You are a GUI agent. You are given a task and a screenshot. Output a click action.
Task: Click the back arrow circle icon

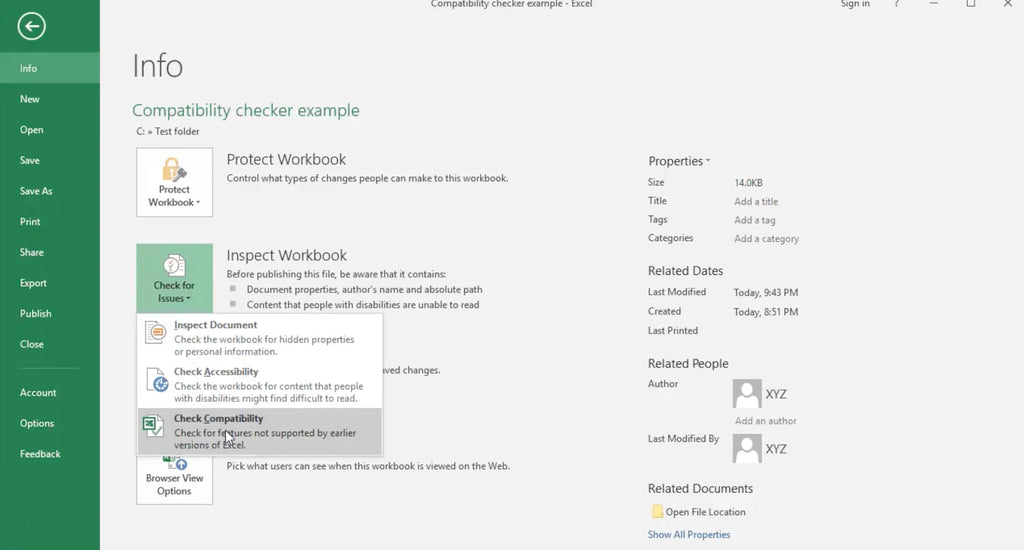pos(31,27)
